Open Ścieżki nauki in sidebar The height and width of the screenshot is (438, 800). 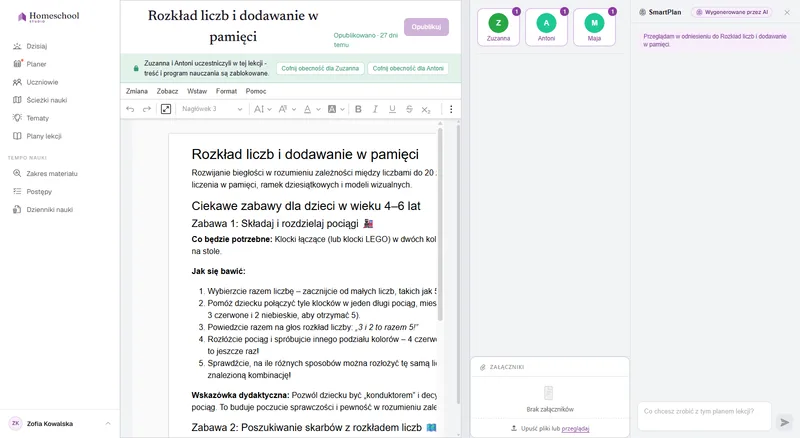46,100
